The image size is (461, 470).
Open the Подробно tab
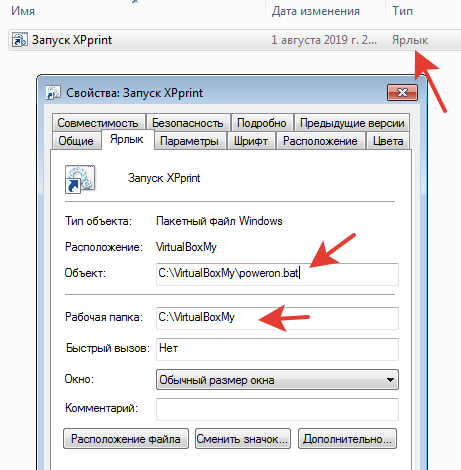(x=262, y=123)
